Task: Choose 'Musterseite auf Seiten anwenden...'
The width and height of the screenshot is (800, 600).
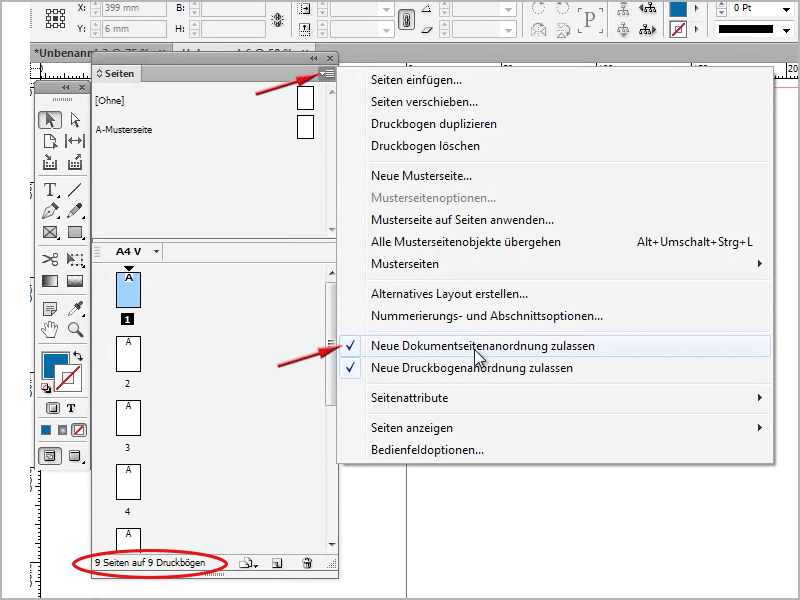Action: pos(462,220)
